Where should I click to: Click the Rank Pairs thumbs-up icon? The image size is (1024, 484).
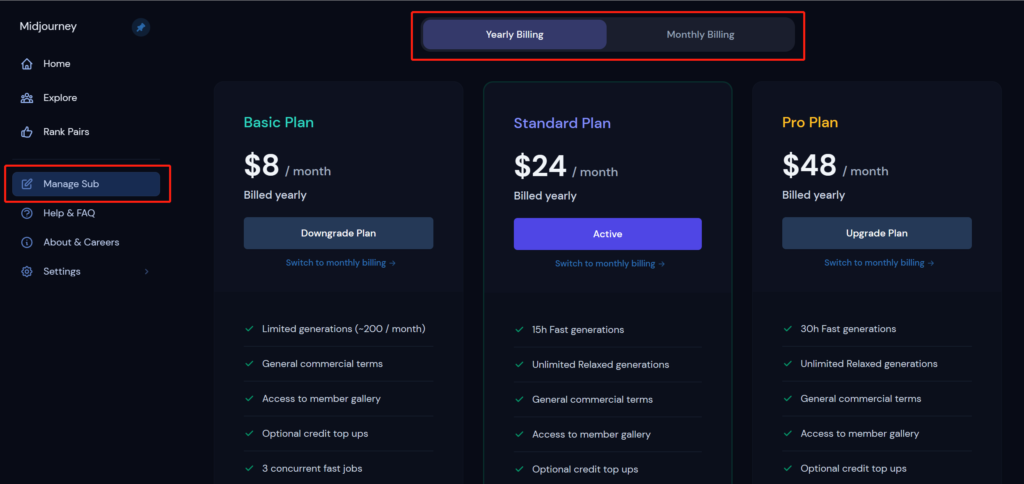pos(27,132)
